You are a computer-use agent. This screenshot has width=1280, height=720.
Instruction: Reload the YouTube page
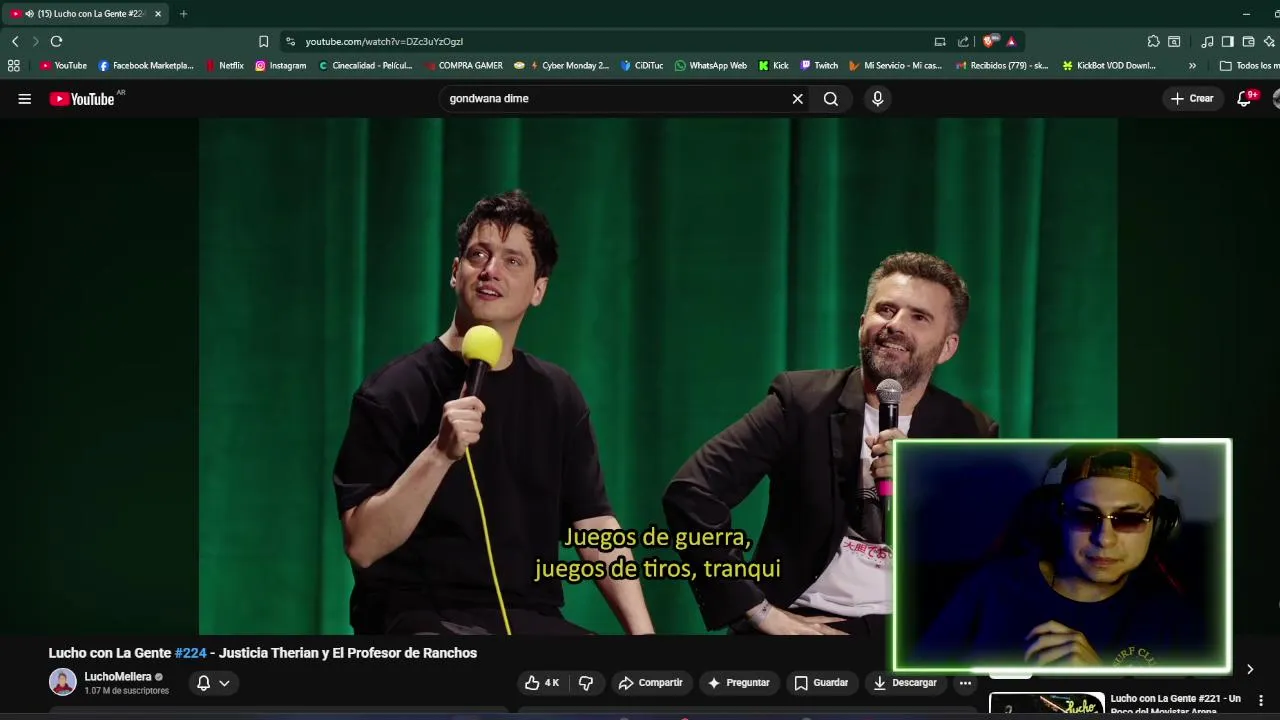click(56, 41)
